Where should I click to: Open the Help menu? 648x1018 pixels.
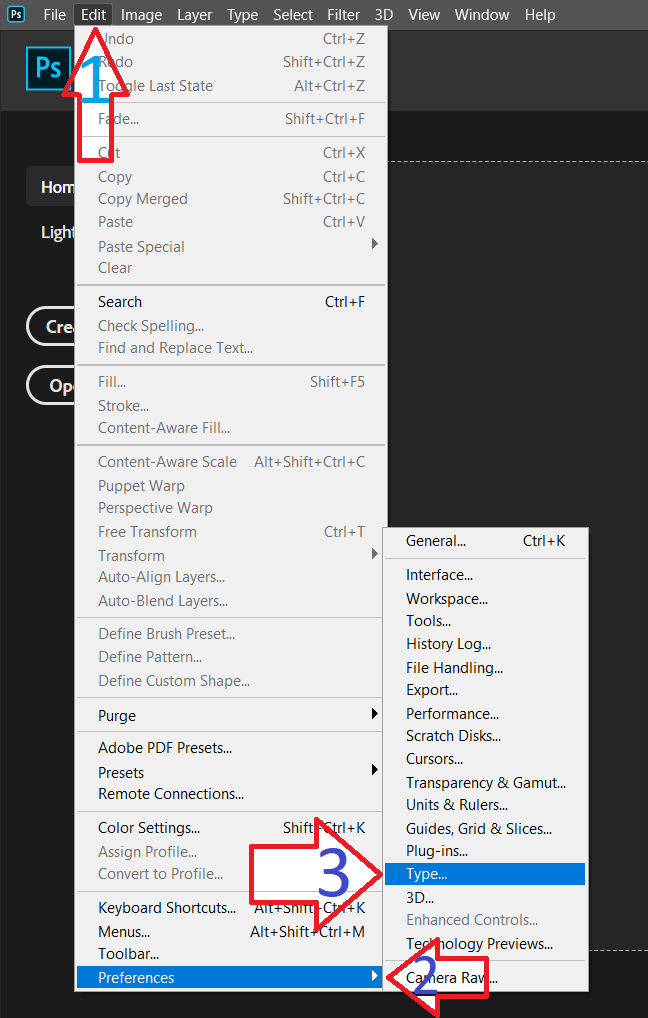[x=540, y=14]
